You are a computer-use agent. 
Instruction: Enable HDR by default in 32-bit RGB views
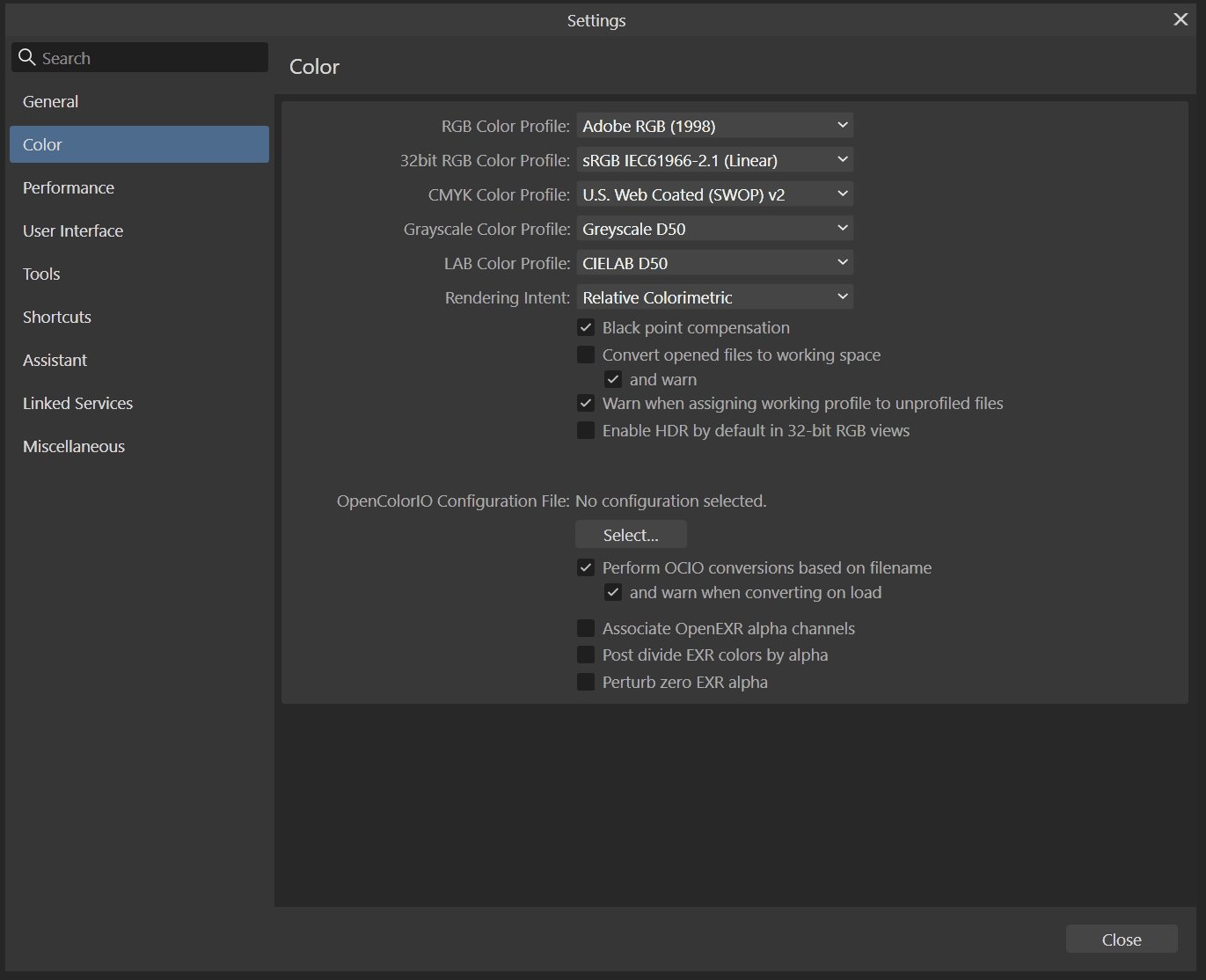586,431
